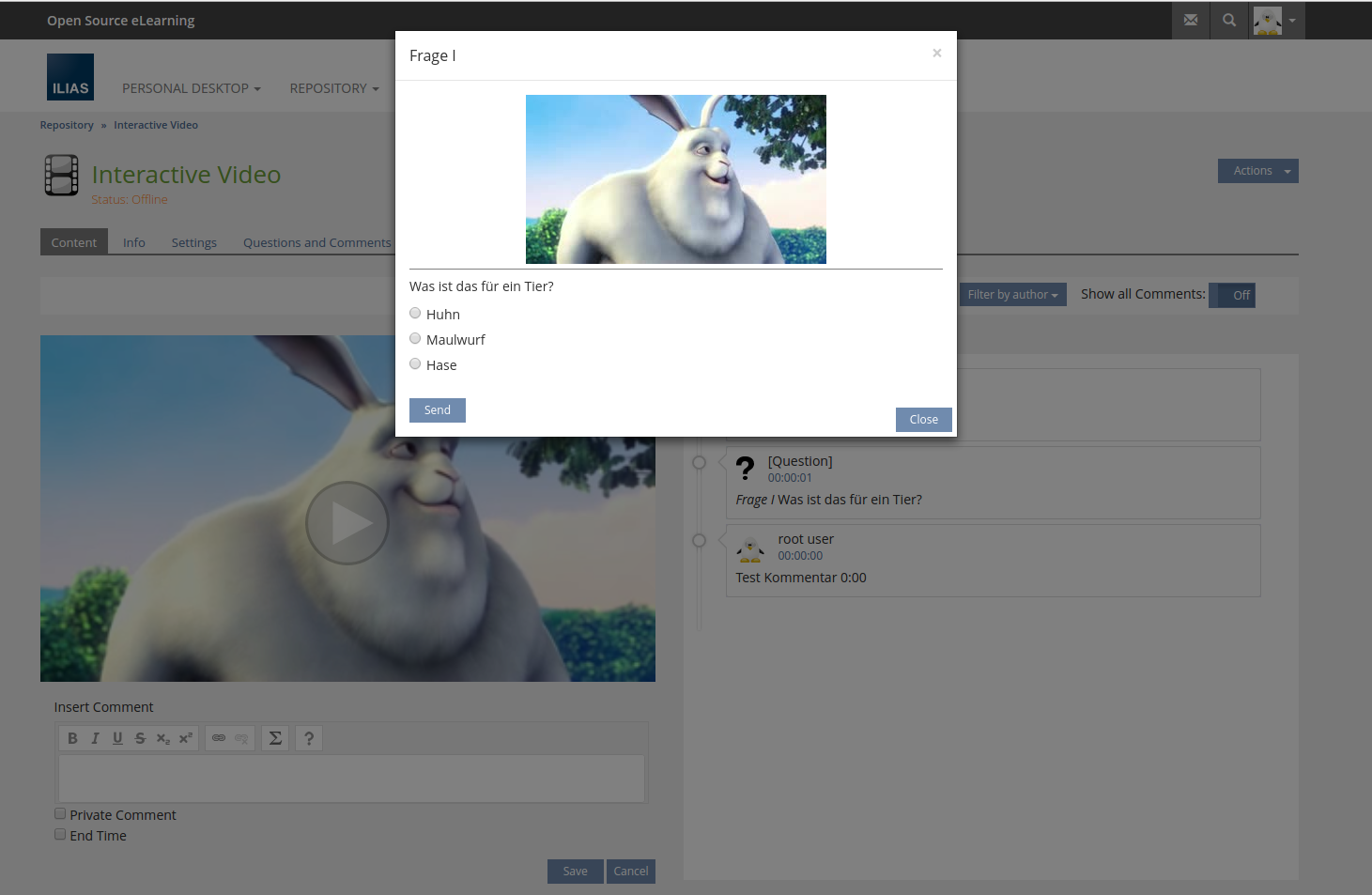Choose the Hase radio button
Image resolution: width=1372 pixels, height=895 pixels.
tap(415, 364)
